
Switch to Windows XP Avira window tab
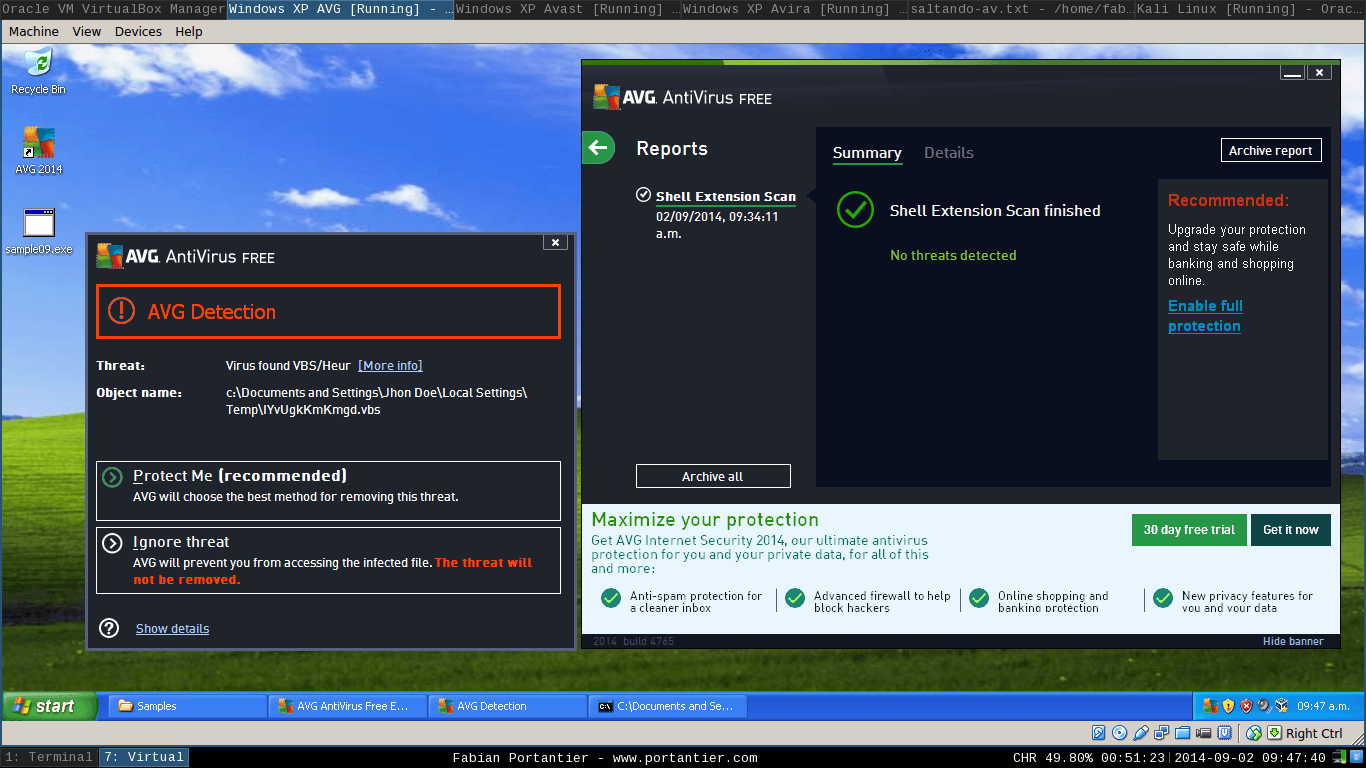coord(796,9)
